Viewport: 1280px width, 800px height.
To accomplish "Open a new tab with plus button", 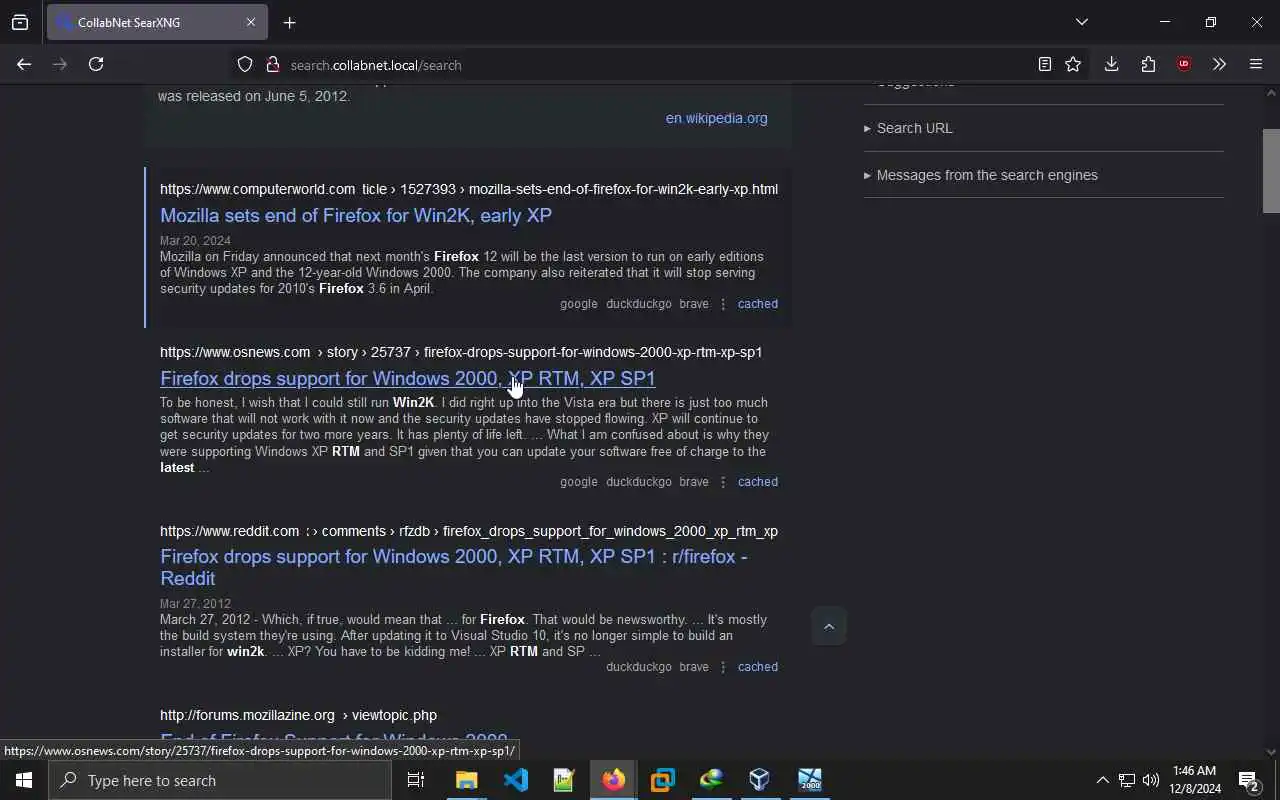I will (289, 22).
